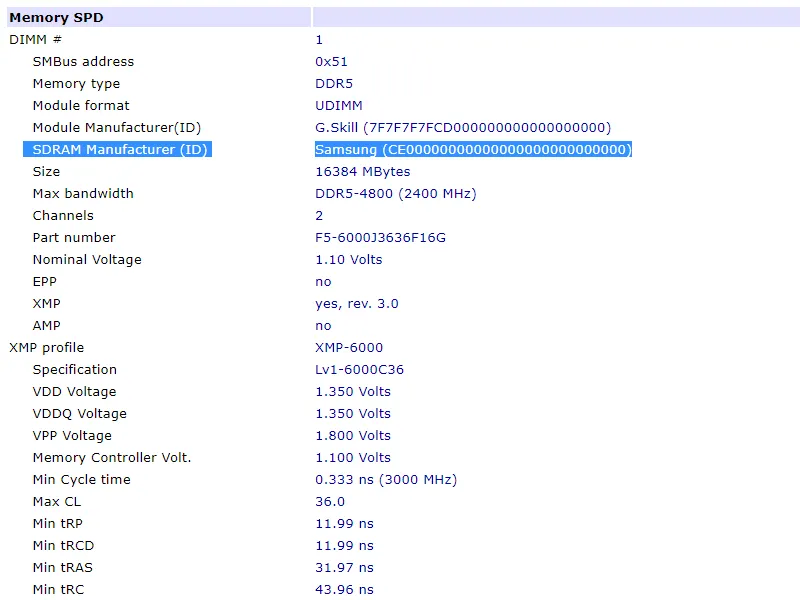Image resolution: width=800 pixels, height=600 pixels.
Task: Click the XMP-6000 profile value
Action: tap(349, 347)
